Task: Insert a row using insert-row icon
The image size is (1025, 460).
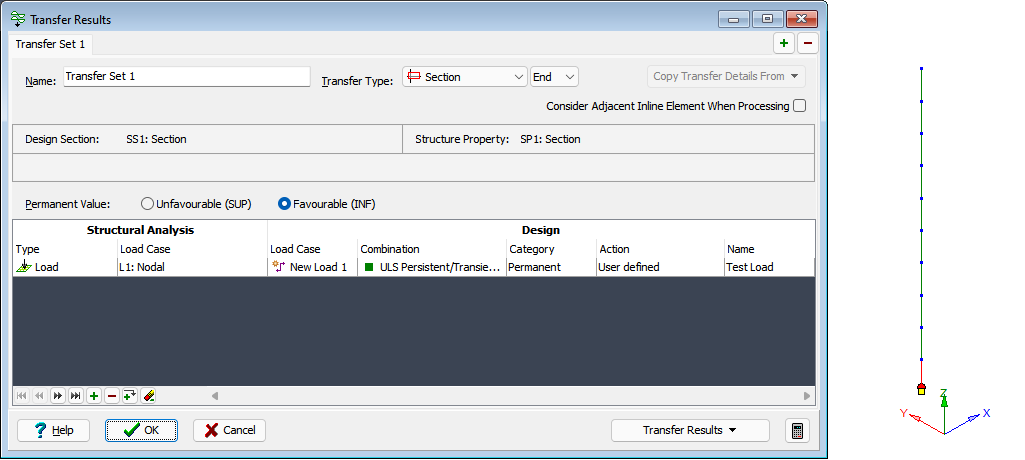Action: click(129, 396)
